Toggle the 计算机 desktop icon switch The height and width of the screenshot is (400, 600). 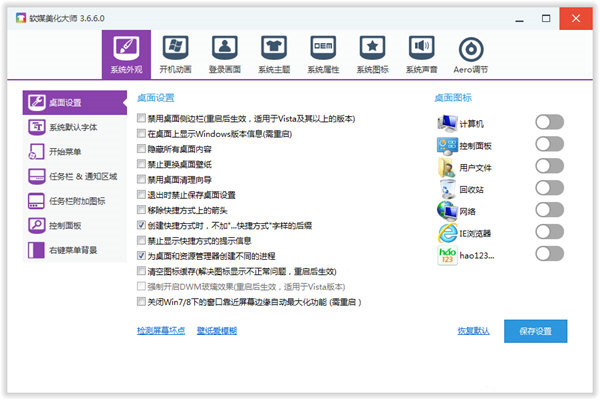(x=549, y=122)
